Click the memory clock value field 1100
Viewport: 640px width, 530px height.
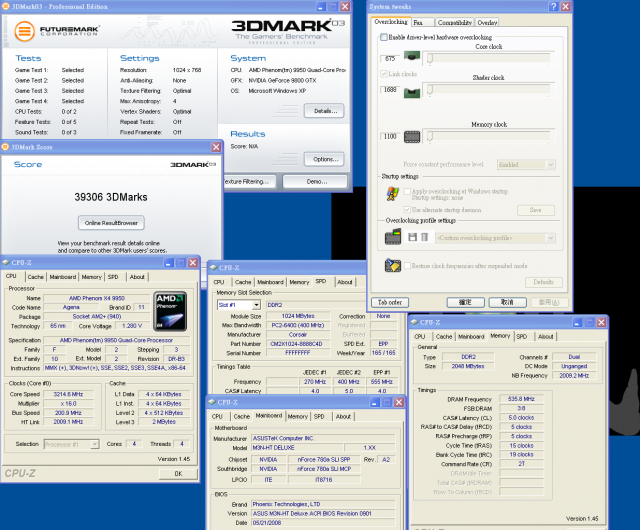[x=389, y=136]
